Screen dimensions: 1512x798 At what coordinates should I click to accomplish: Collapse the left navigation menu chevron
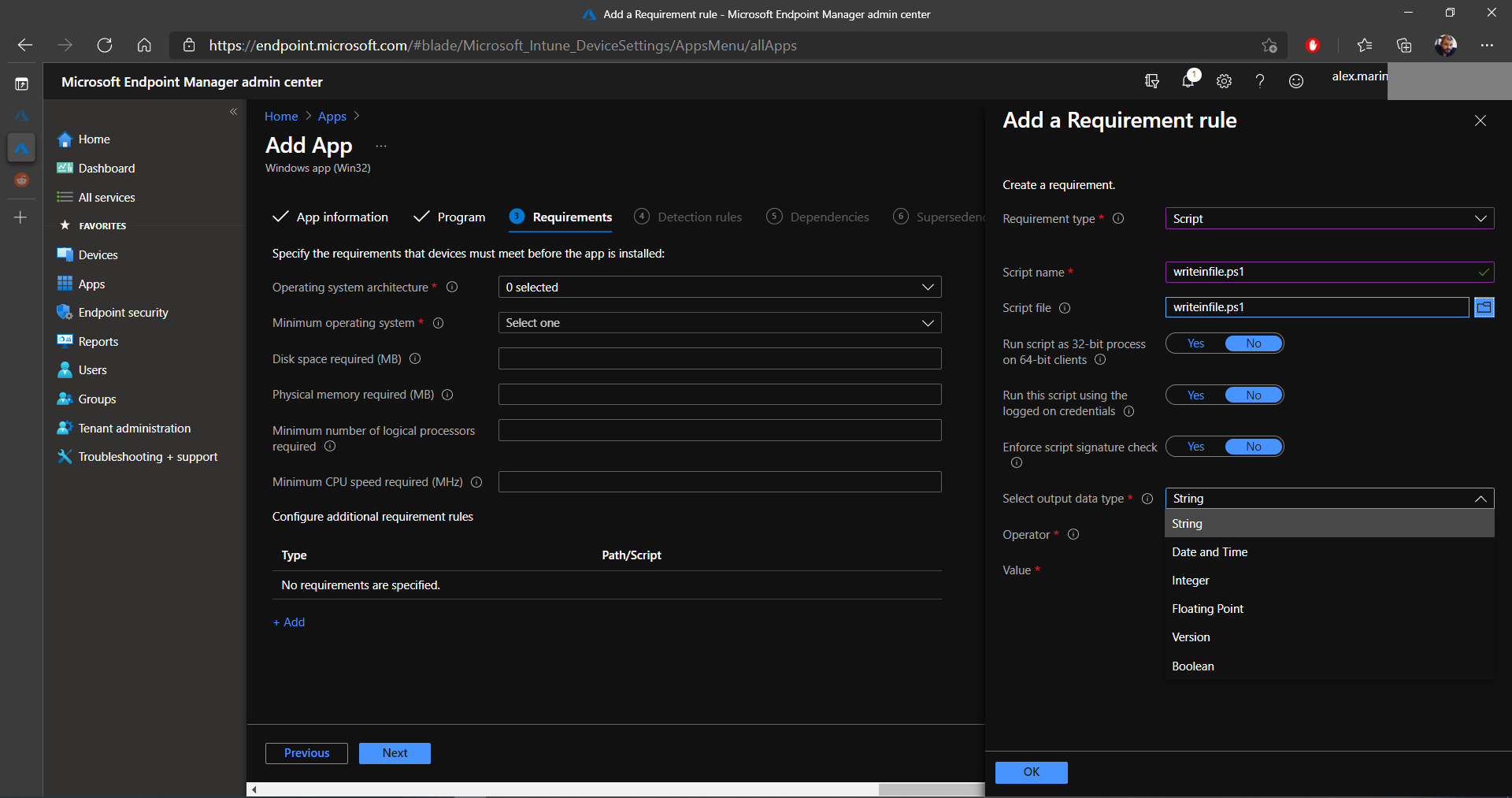[233, 112]
